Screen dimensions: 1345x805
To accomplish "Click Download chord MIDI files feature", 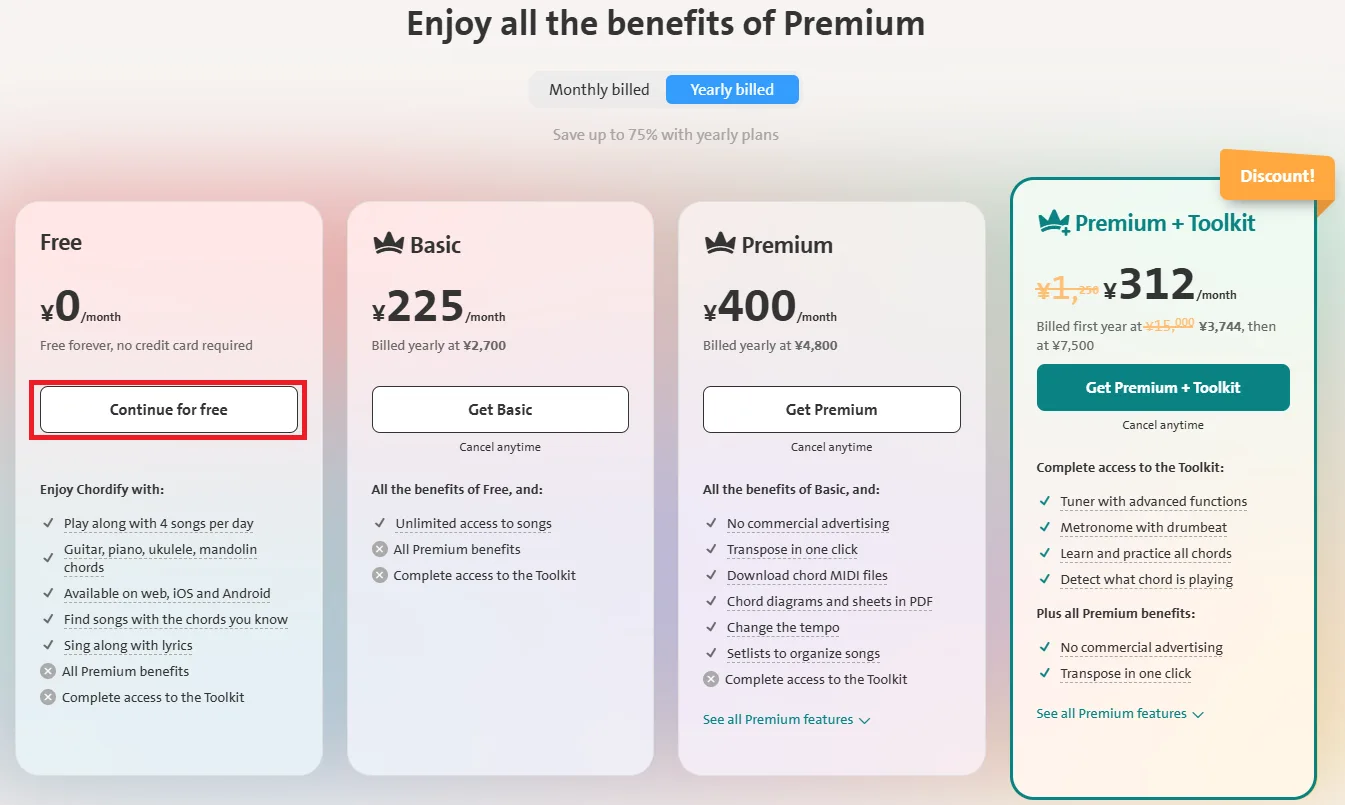I will click(x=807, y=575).
